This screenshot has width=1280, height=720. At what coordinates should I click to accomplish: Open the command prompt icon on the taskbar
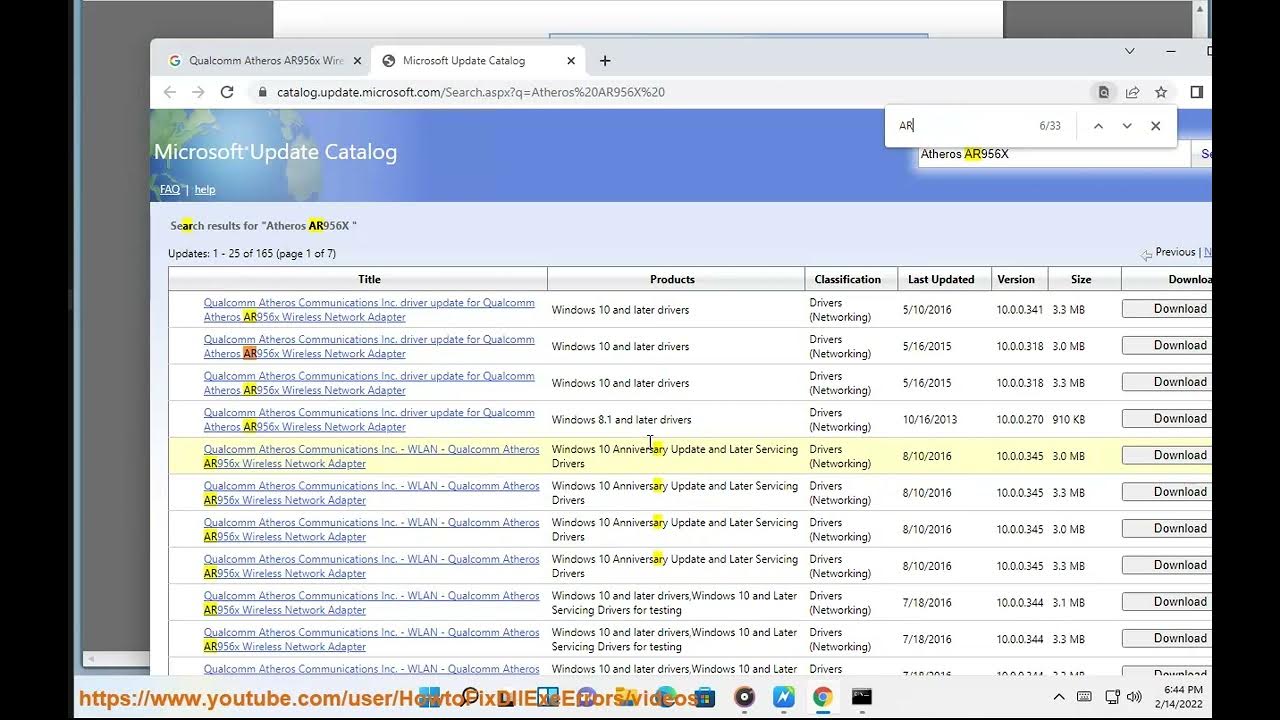861,697
